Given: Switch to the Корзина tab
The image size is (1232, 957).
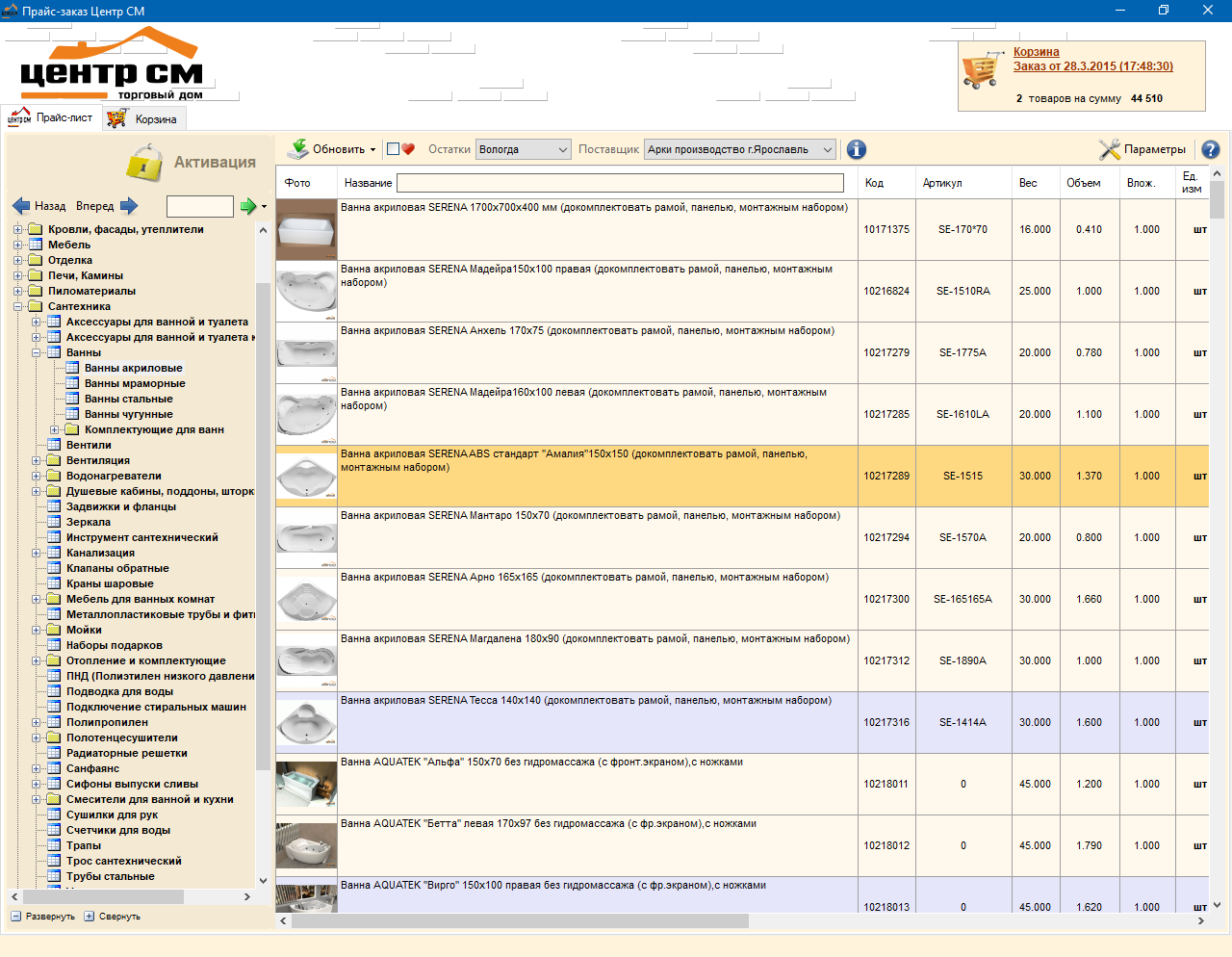Looking at the screenshot, I should [x=144, y=118].
